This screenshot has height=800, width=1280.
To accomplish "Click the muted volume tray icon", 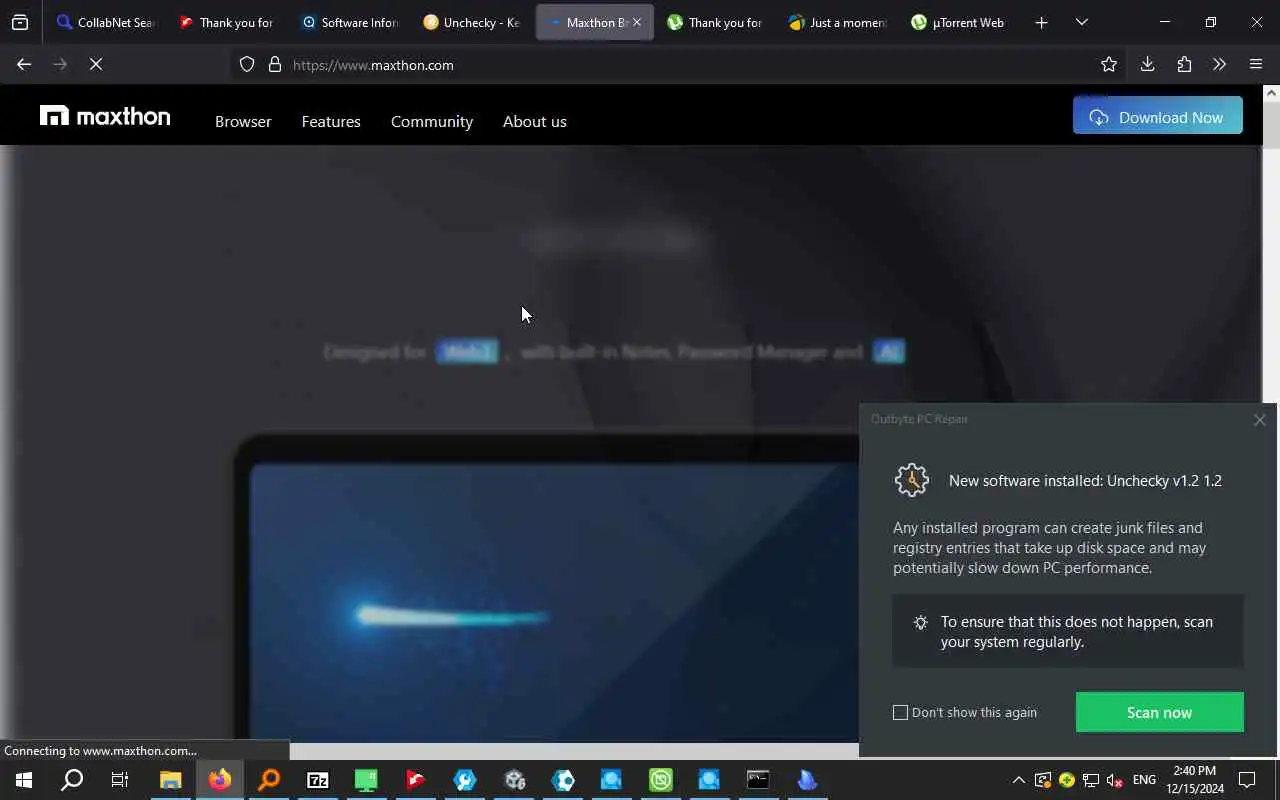I will coord(1114,780).
